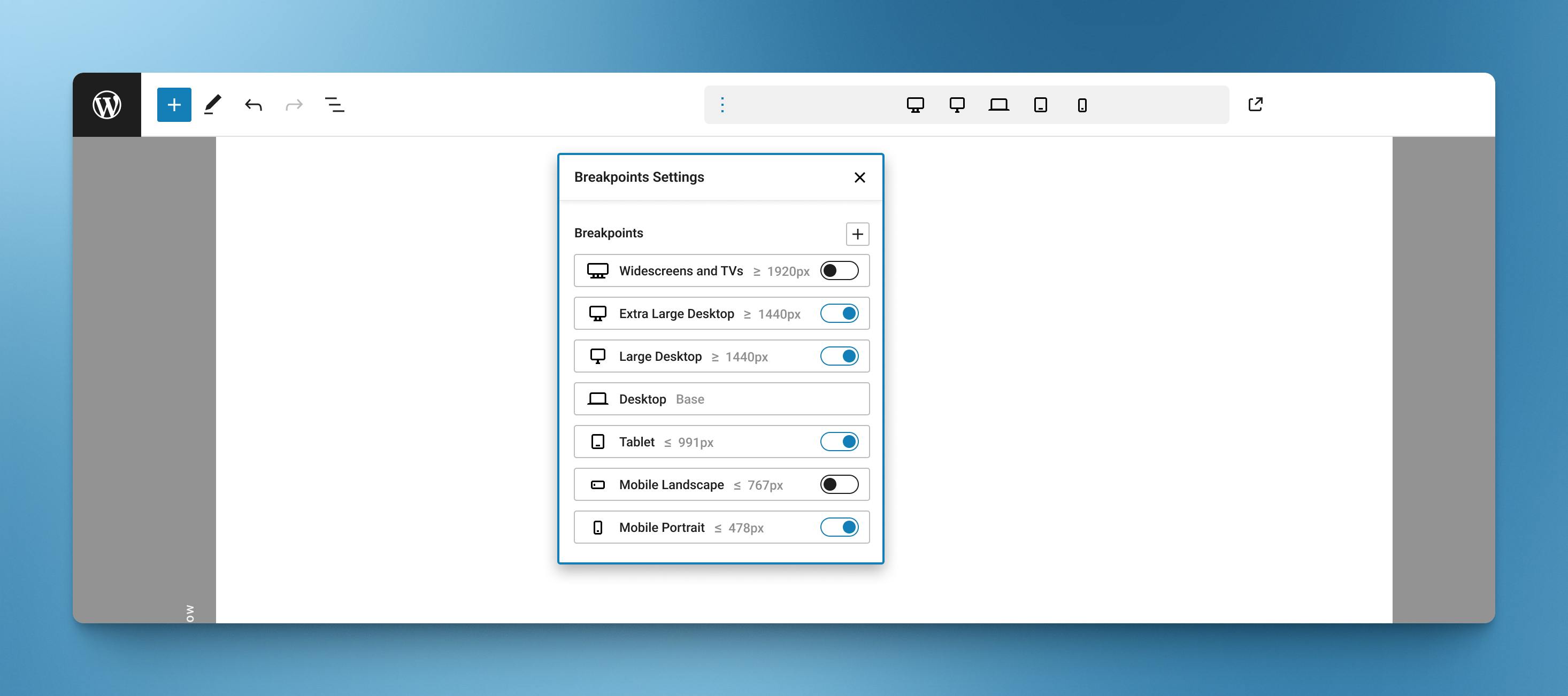Switch preview to Tablet device
The width and height of the screenshot is (1568, 696).
pyautogui.click(x=1040, y=105)
